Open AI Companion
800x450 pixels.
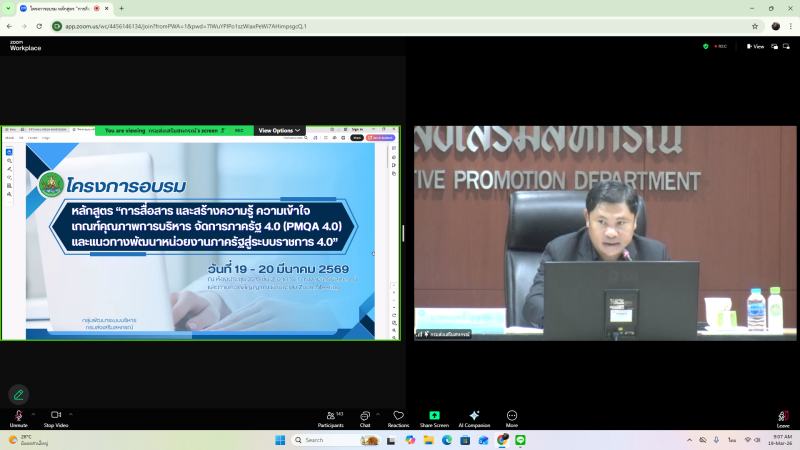pos(474,416)
